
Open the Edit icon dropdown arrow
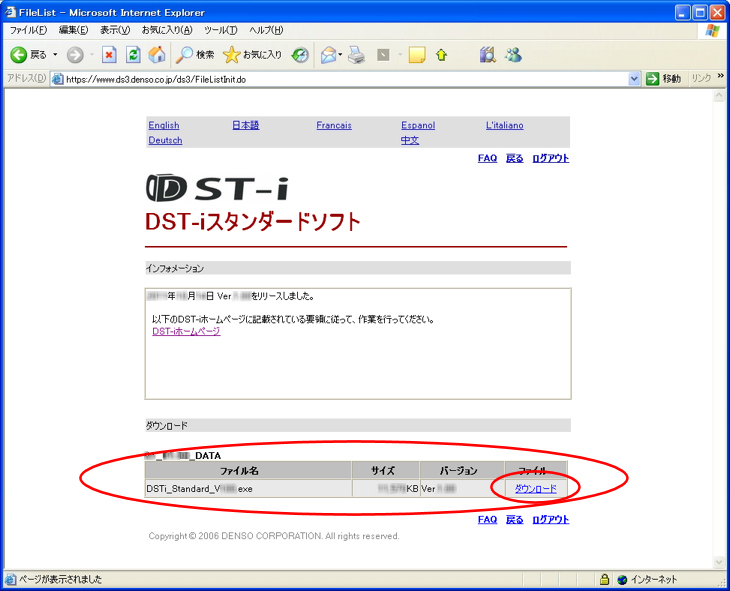[400, 55]
